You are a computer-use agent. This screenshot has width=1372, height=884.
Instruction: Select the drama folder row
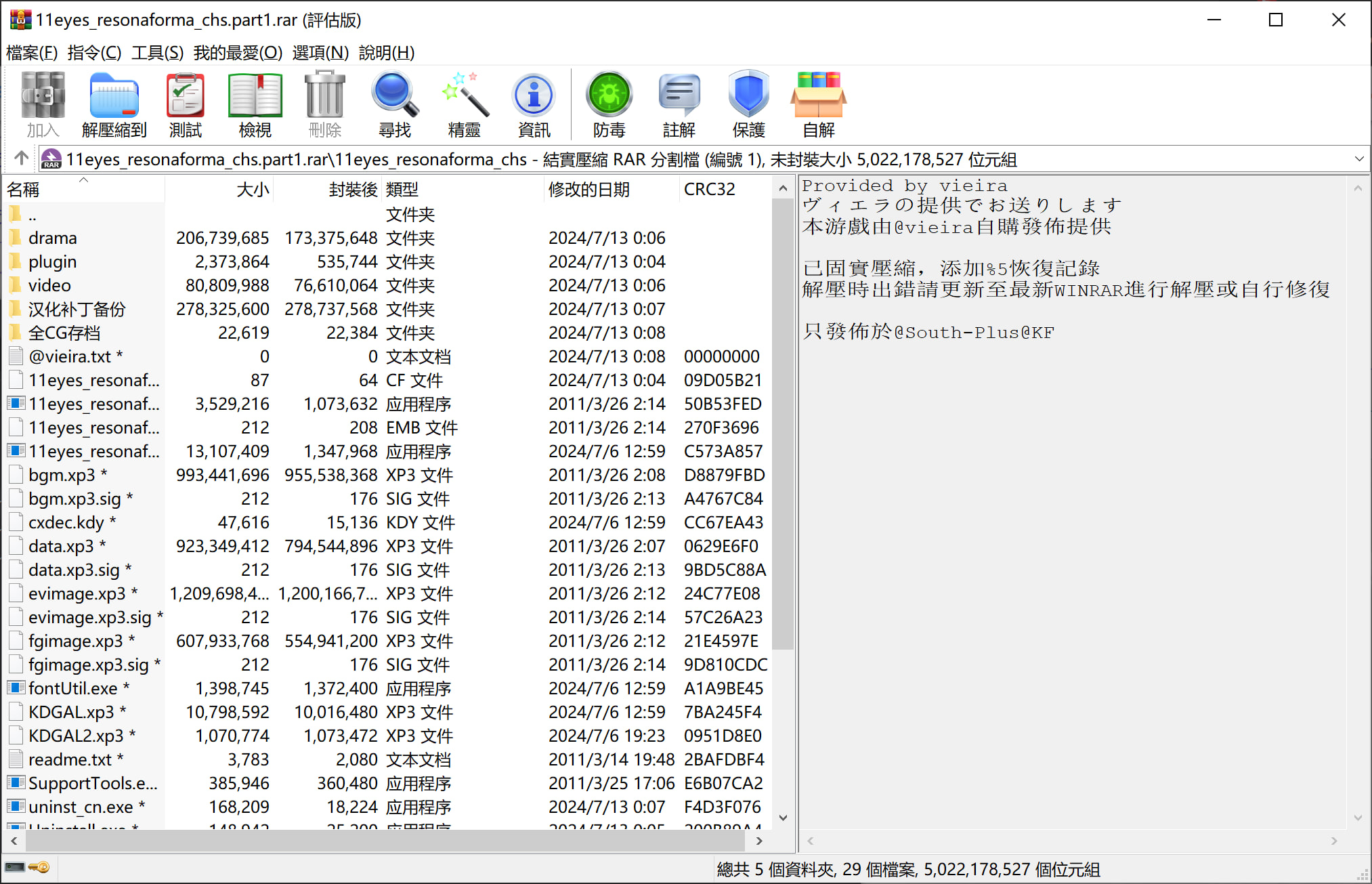(x=53, y=238)
